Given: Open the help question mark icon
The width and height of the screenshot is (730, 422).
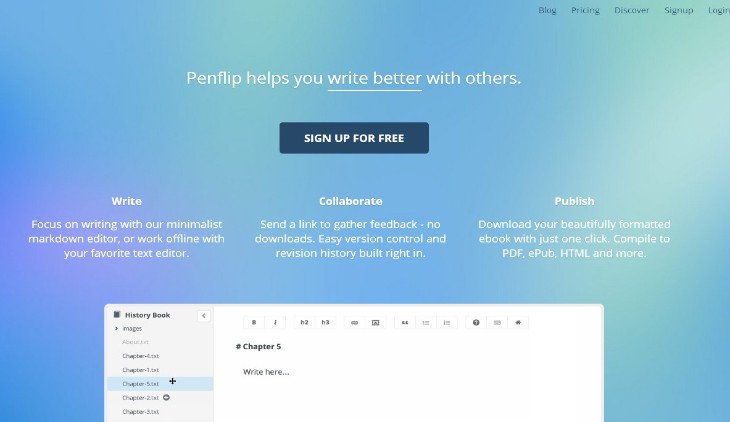Looking at the screenshot, I should [476, 322].
